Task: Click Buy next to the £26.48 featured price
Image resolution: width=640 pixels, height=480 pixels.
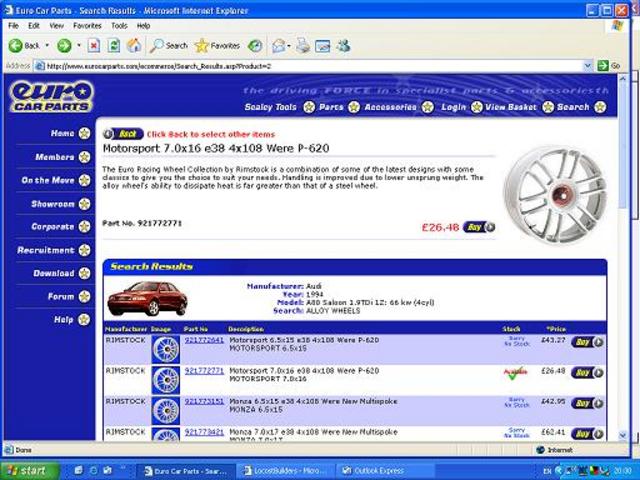Action: tap(479, 227)
